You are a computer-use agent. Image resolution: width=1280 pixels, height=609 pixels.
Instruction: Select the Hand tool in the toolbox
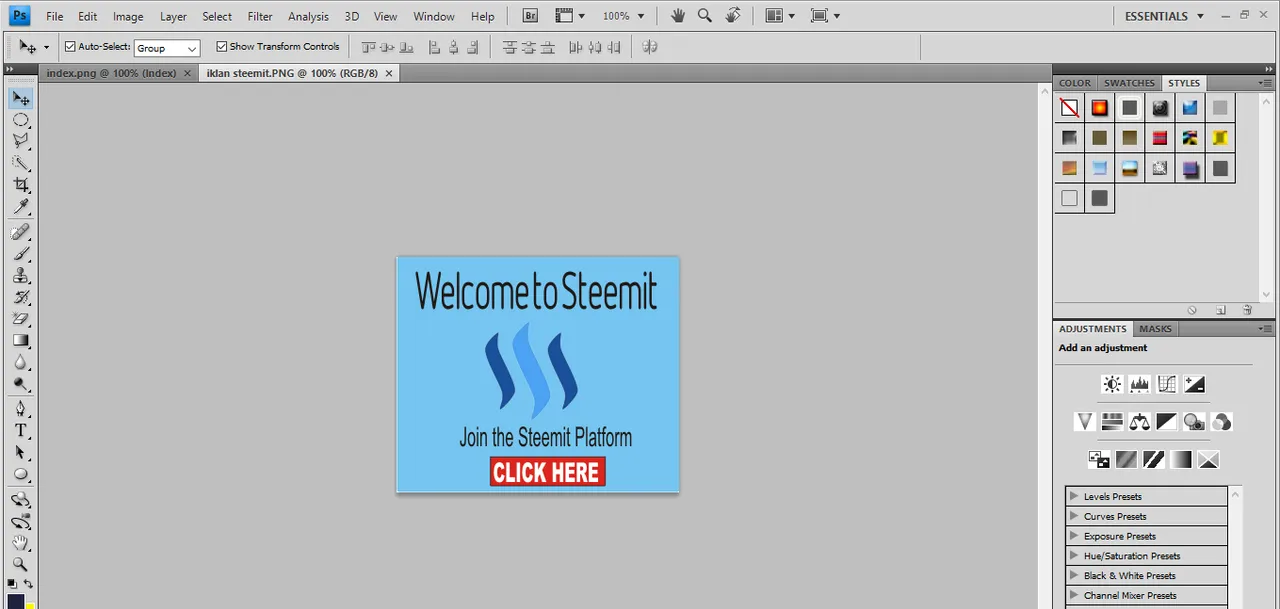(20, 543)
